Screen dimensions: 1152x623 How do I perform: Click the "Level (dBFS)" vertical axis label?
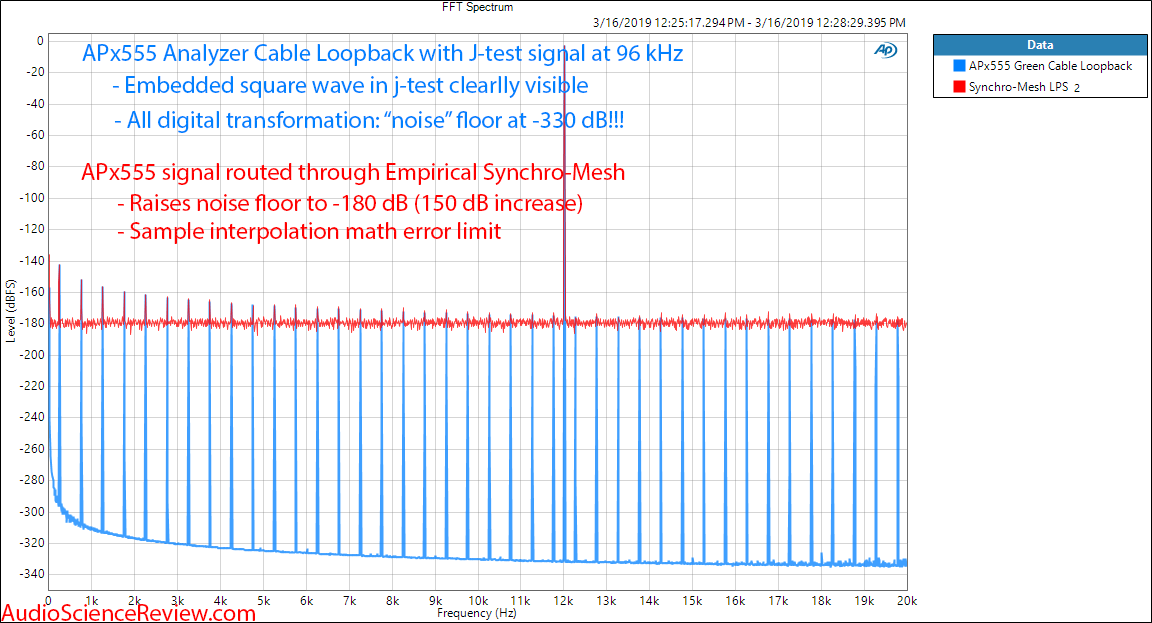pyautogui.click(x=10, y=311)
